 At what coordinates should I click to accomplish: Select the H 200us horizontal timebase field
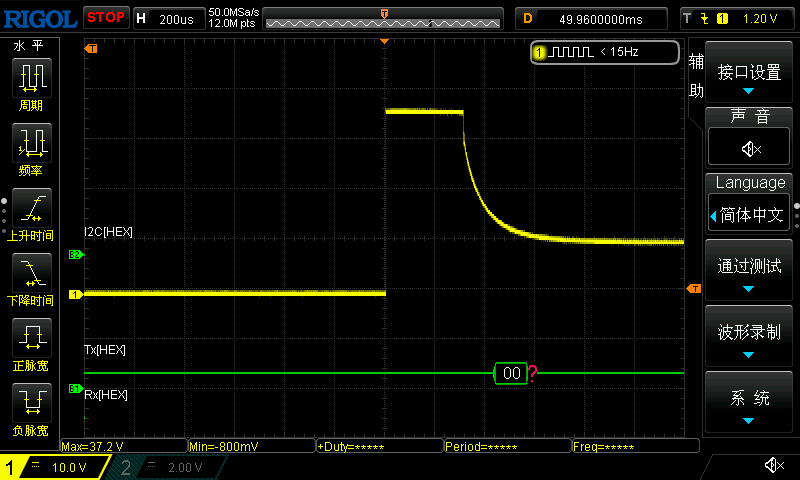pyautogui.click(x=169, y=19)
